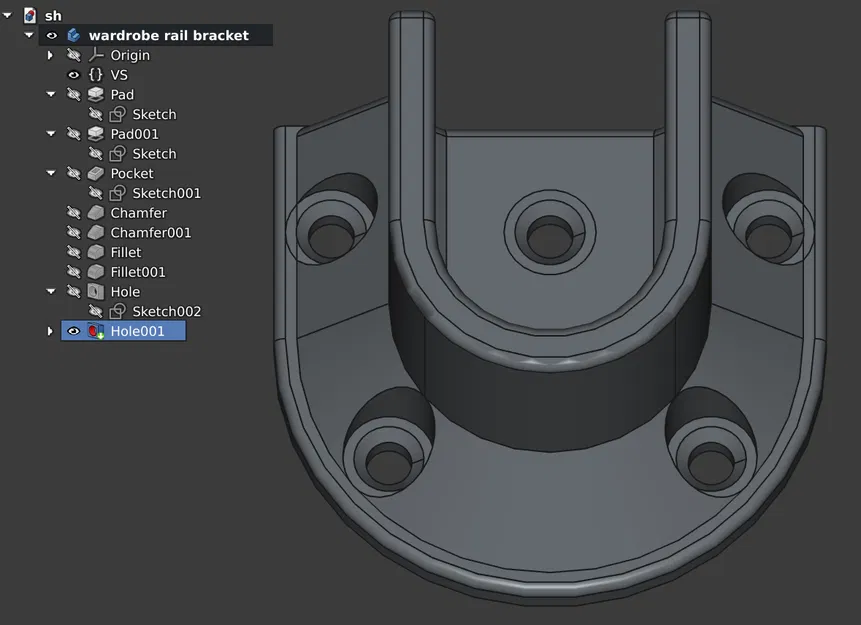Screen dimensions: 861x625
Task: Select the Pad label
Action: [x=122, y=95]
